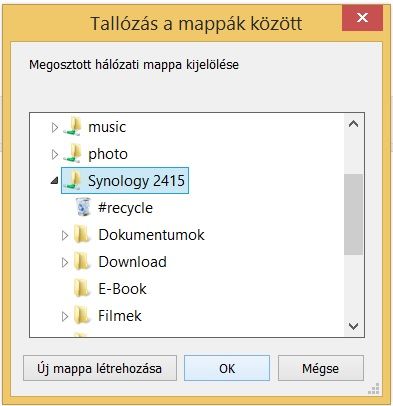Click the scrollbar down arrow
The width and height of the screenshot is (393, 406).
[x=353, y=326]
